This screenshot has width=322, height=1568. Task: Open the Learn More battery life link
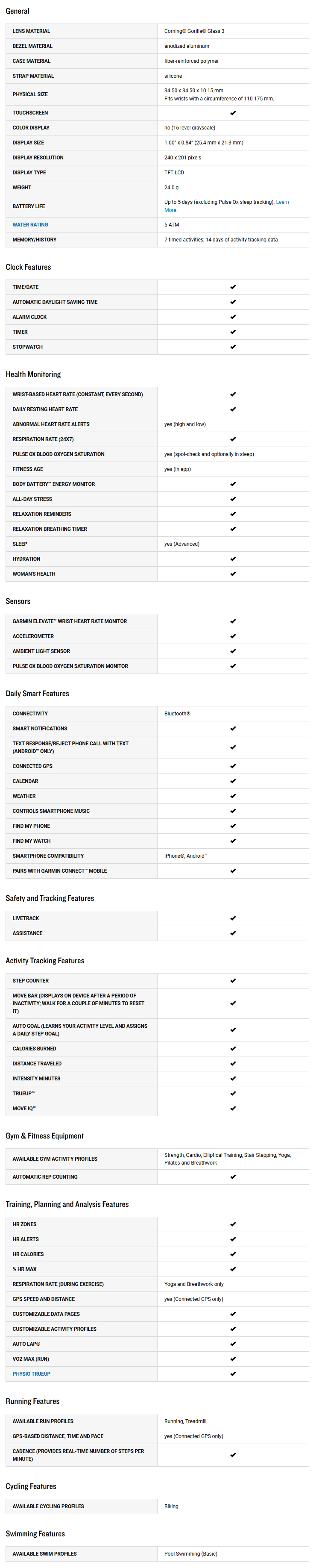(282, 202)
